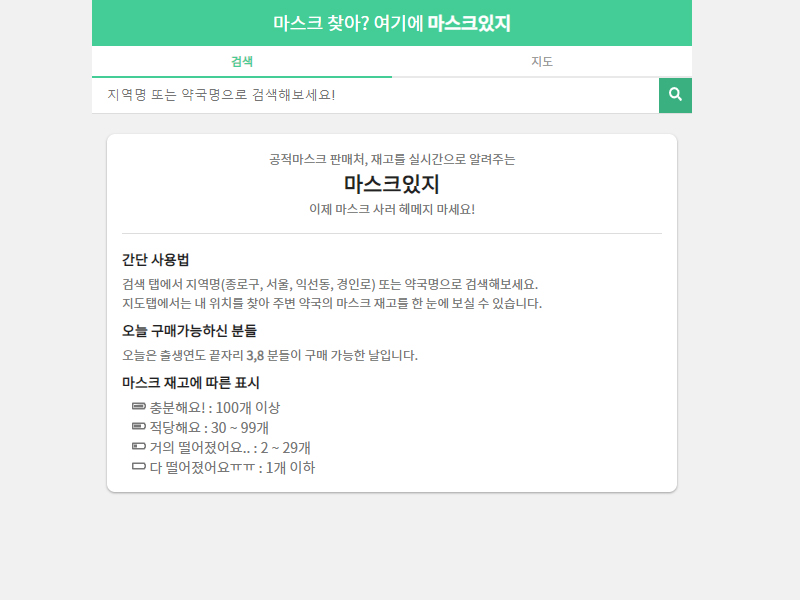
Task: Focus the 지역명 또는 약국명 search field
Action: pyautogui.click(x=375, y=95)
